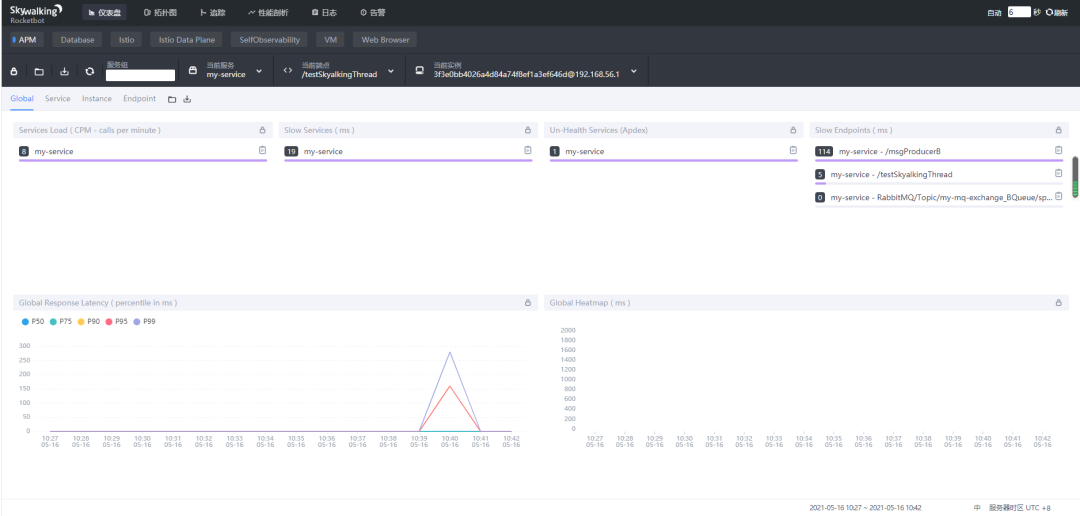Click the folder icon in dashboard toolbar

(39, 71)
